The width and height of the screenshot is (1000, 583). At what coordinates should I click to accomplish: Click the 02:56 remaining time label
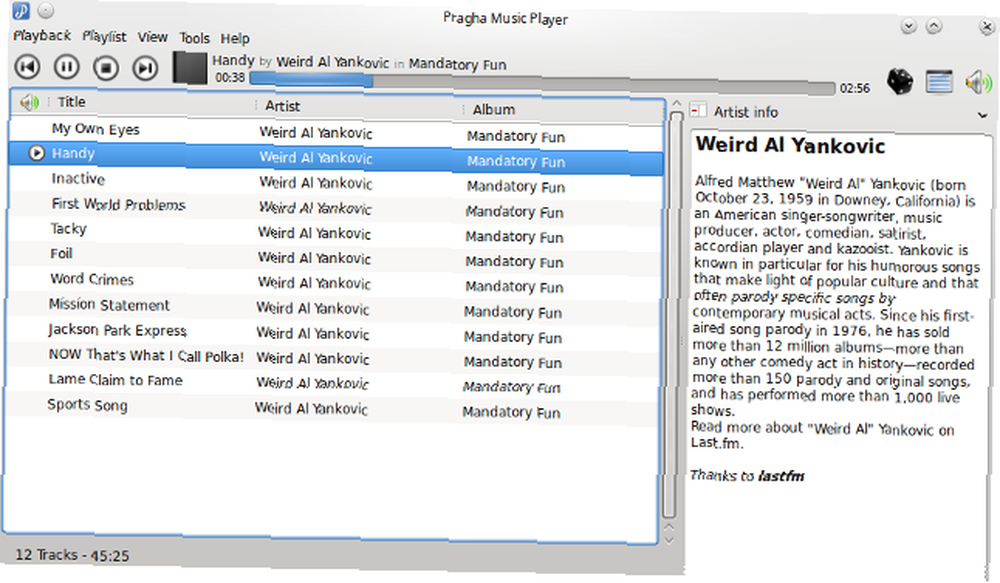point(855,88)
